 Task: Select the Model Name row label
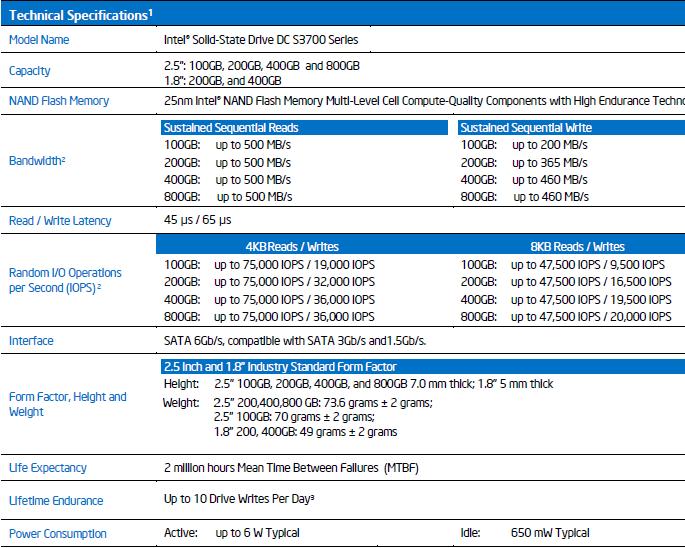coord(39,40)
